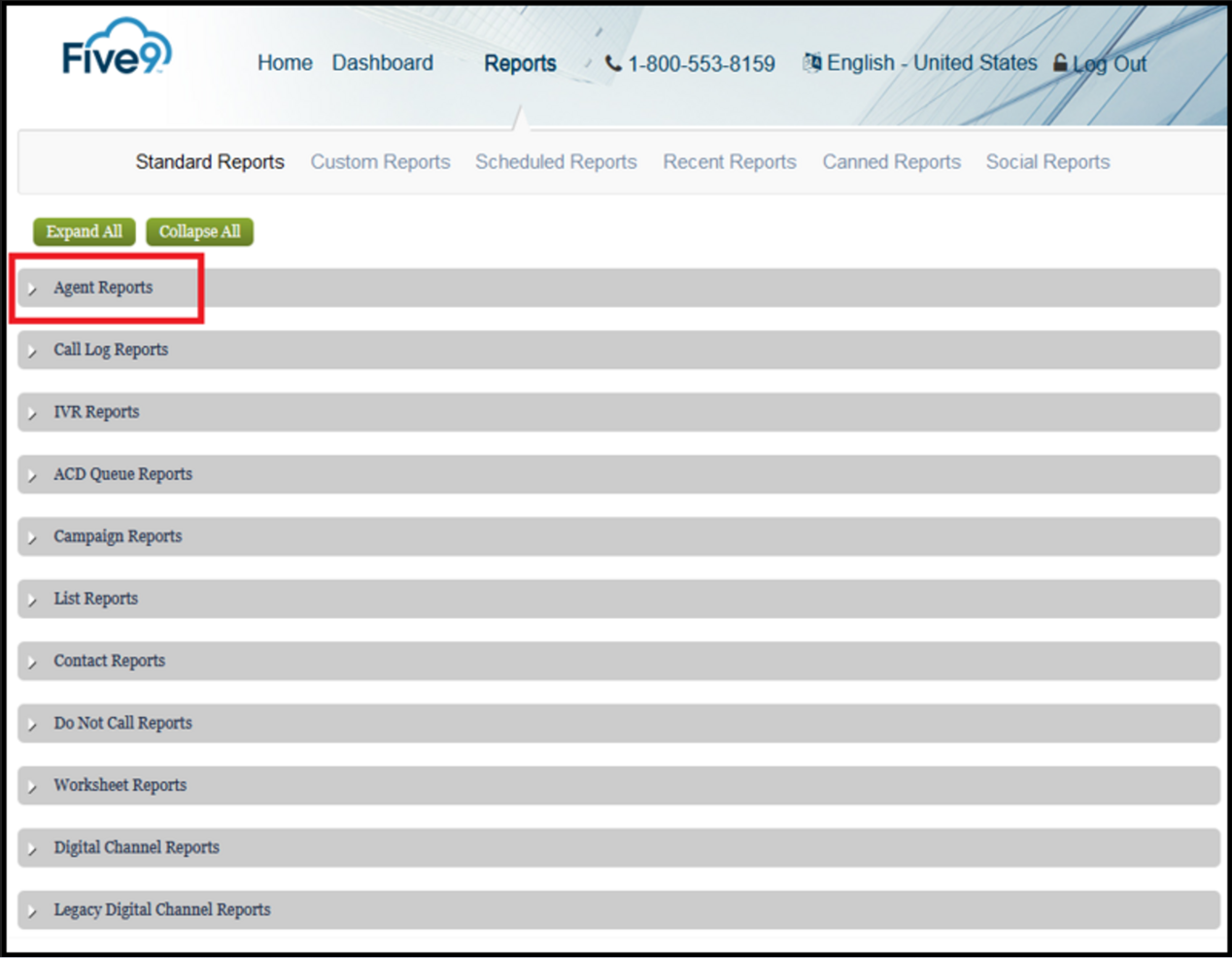Click the IVR Reports label

96,412
